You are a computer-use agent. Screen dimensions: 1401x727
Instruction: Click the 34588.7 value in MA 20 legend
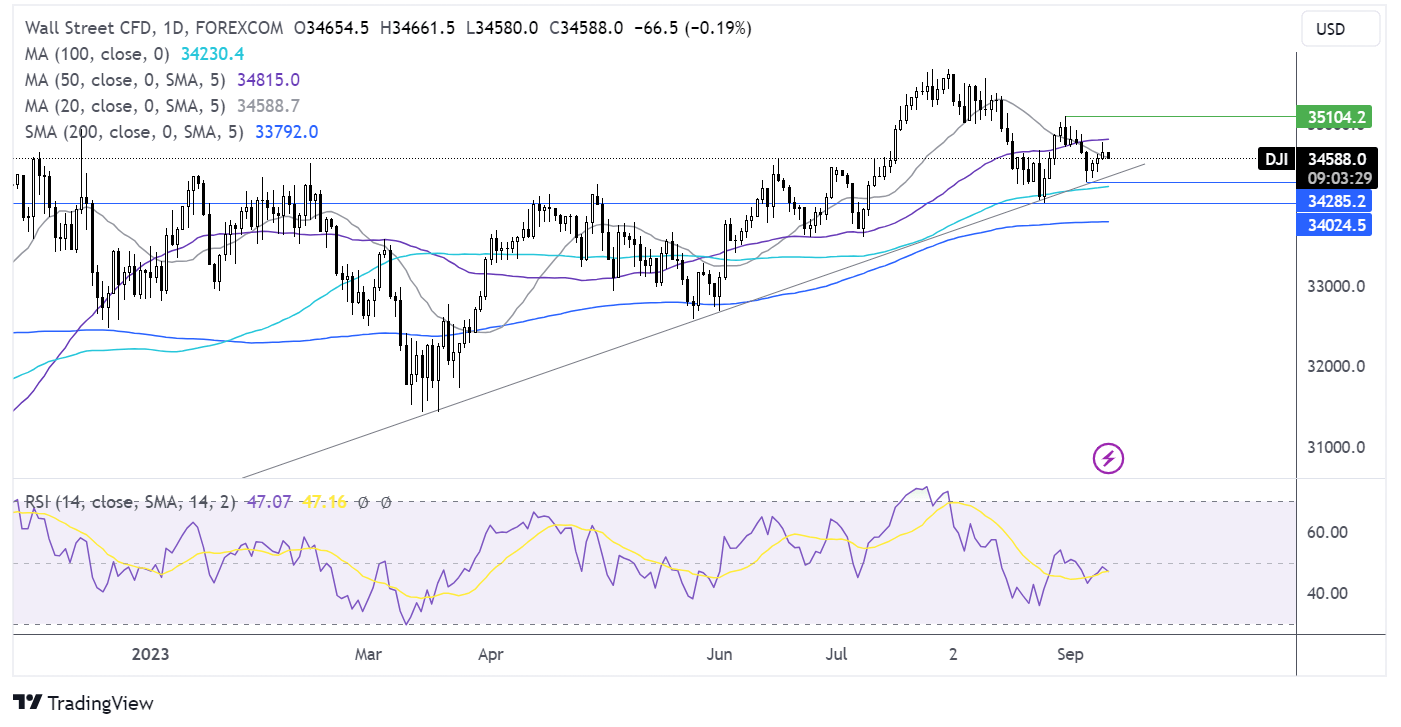[x=268, y=106]
